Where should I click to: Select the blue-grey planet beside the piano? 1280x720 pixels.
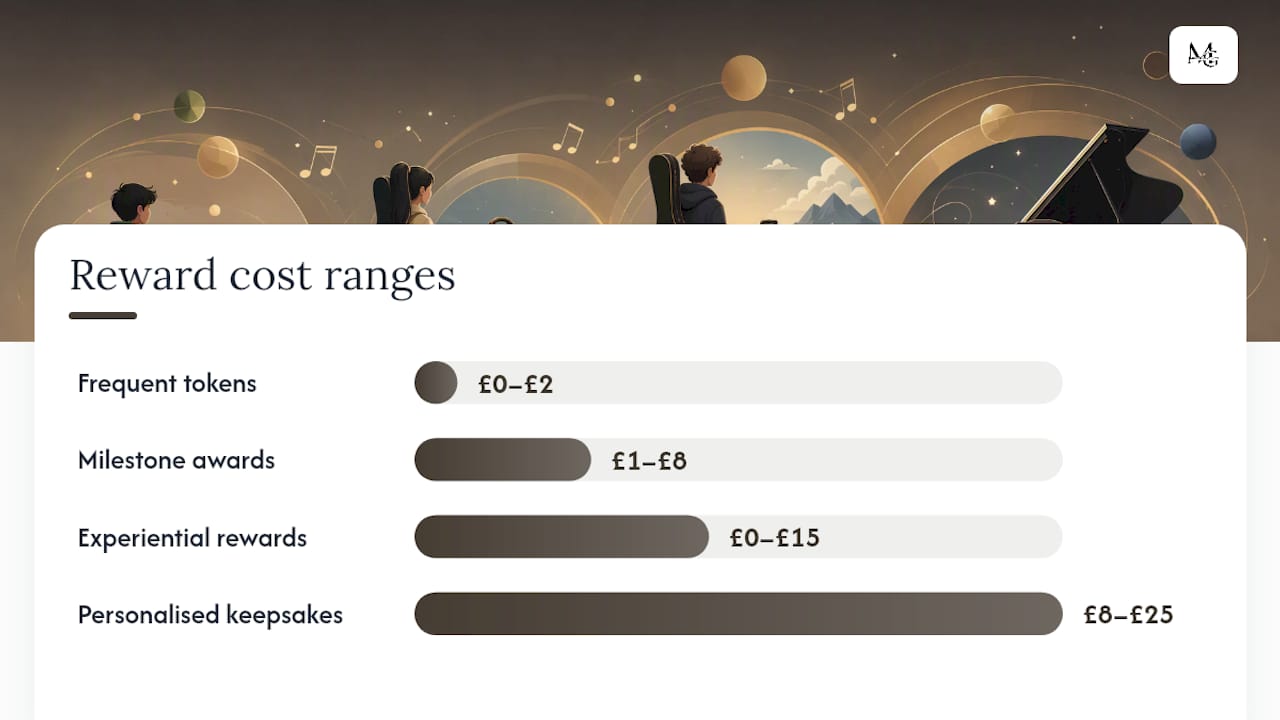coord(1198,141)
